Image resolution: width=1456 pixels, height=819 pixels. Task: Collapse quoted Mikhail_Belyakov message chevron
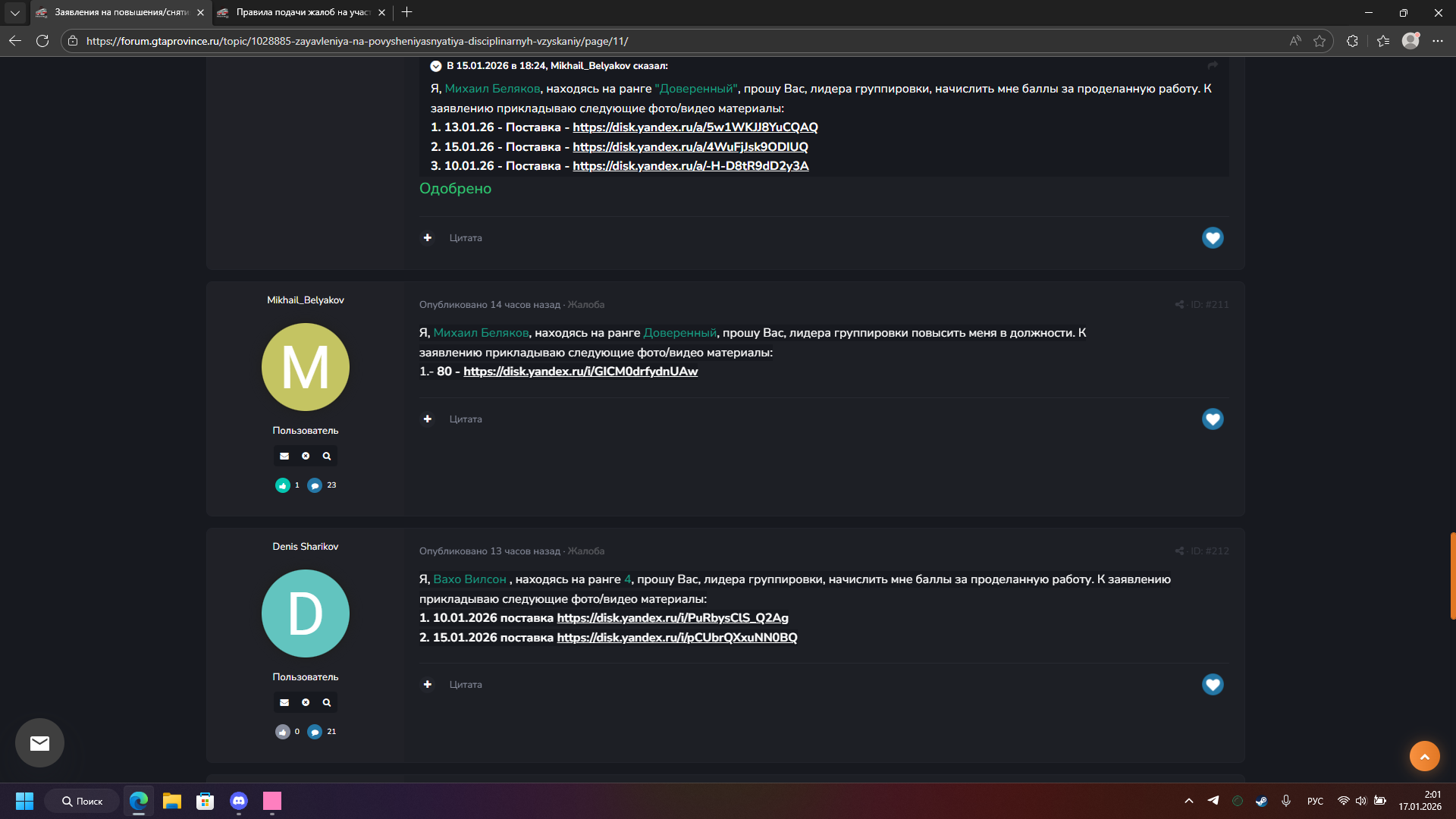[436, 66]
